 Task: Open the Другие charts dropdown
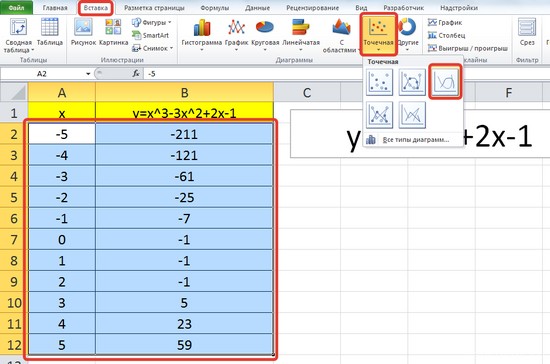pyautogui.click(x=408, y=35)
